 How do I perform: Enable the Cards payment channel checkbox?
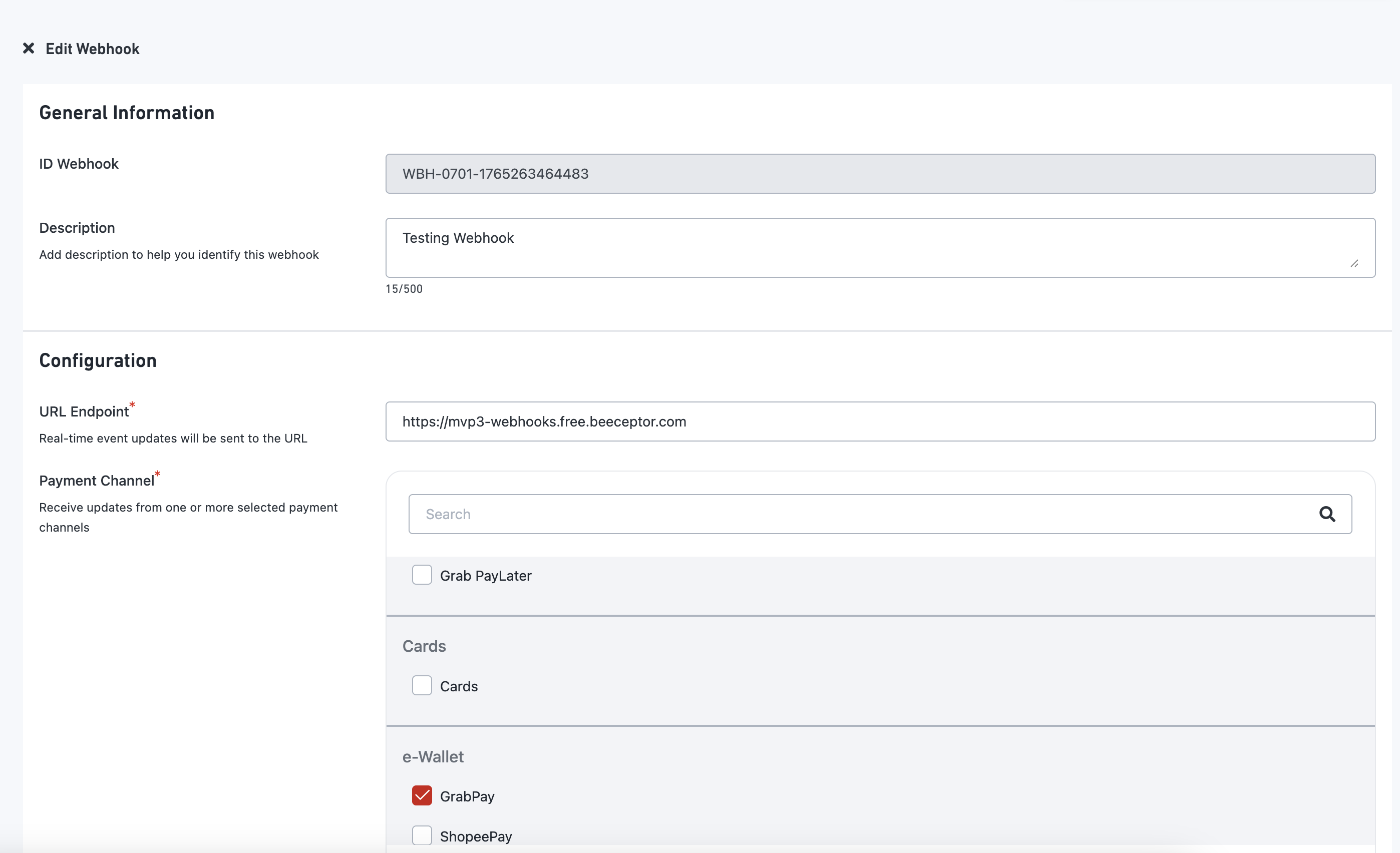point(422,685)
